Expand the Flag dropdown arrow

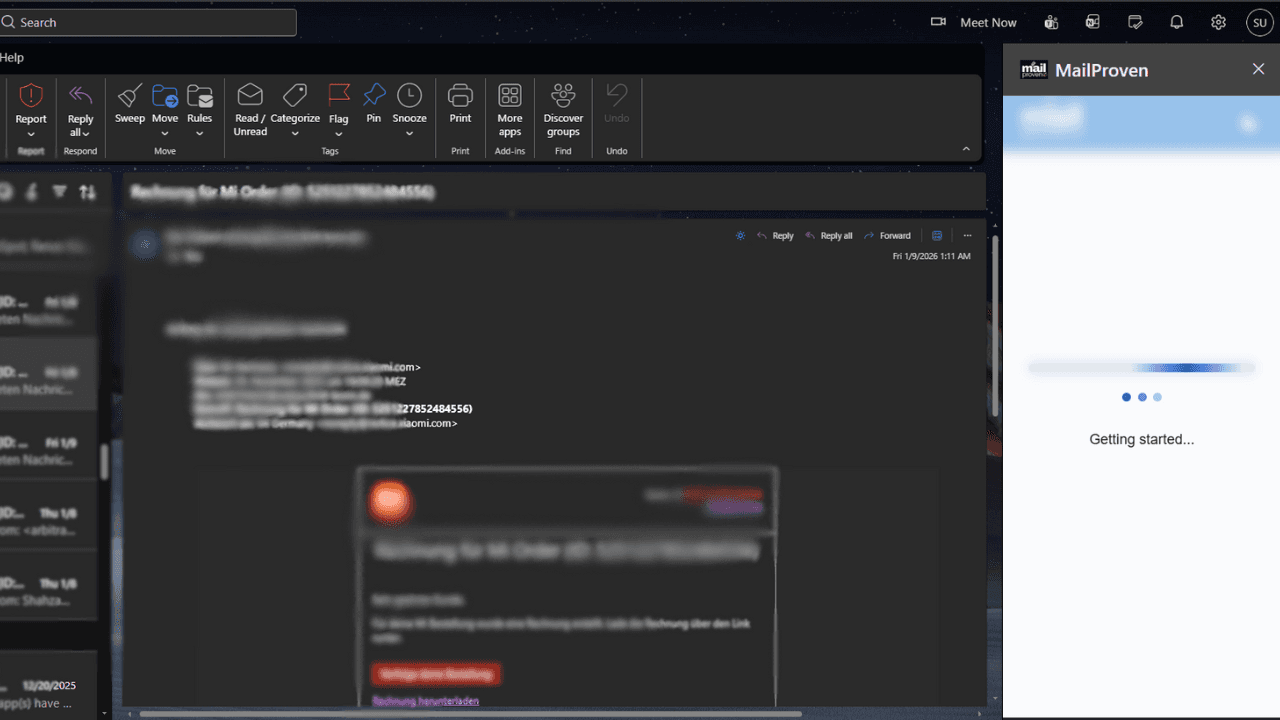click(x=339, y=134)
